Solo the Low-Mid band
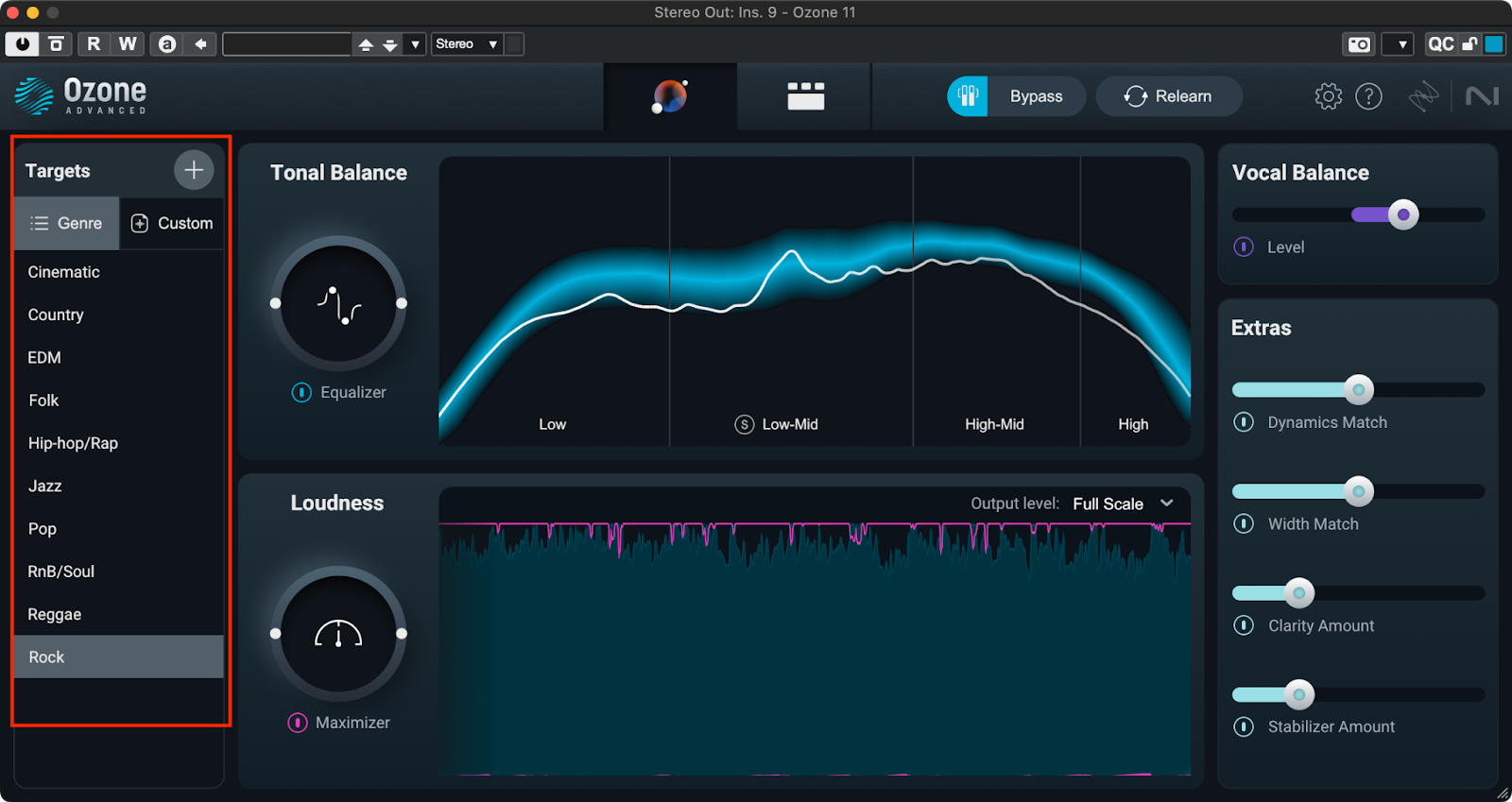The height and width of the screenshot is (802, 1512). (744, 424)
